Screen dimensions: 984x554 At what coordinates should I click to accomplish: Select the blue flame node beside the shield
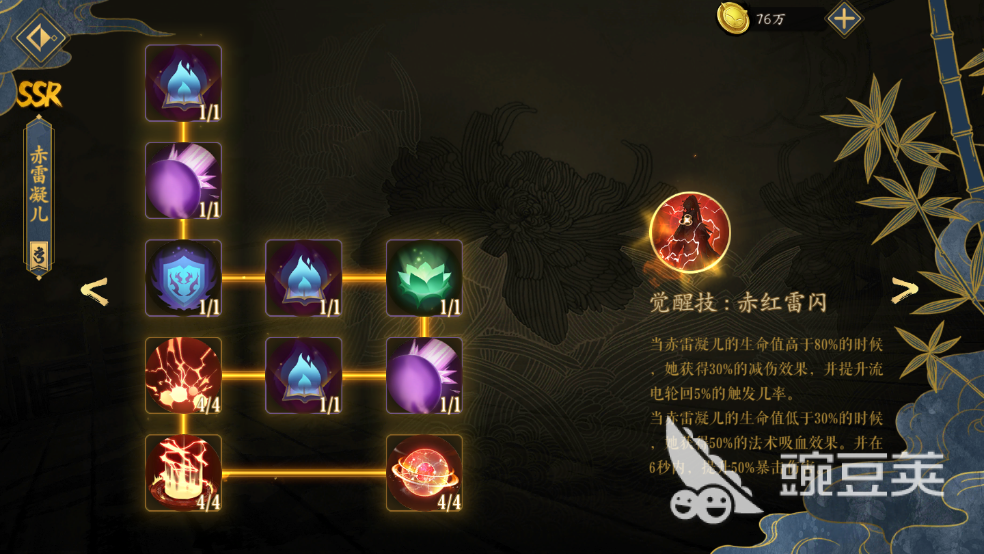coord(304,278)
